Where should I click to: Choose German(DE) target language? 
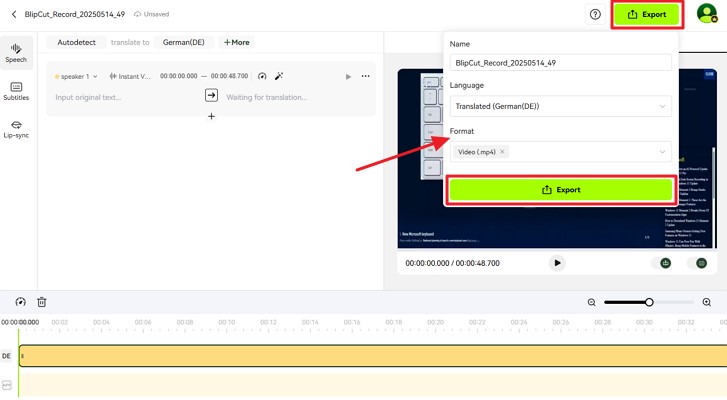point(184,42)
